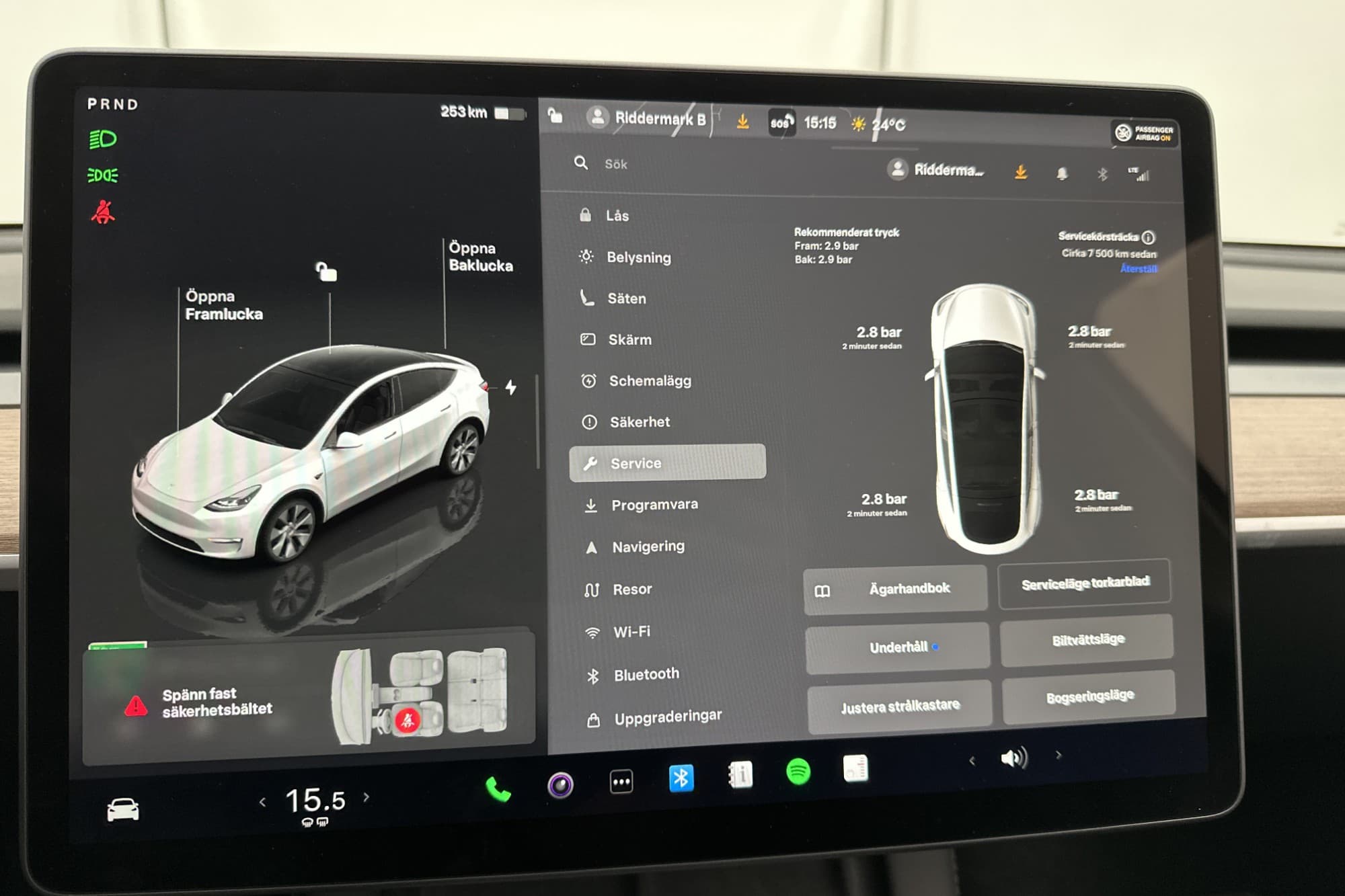The height and width of the screenshot is (896, 1345).
Task: Tap the download icon in the settings header
Action: tap(1021, 172)
